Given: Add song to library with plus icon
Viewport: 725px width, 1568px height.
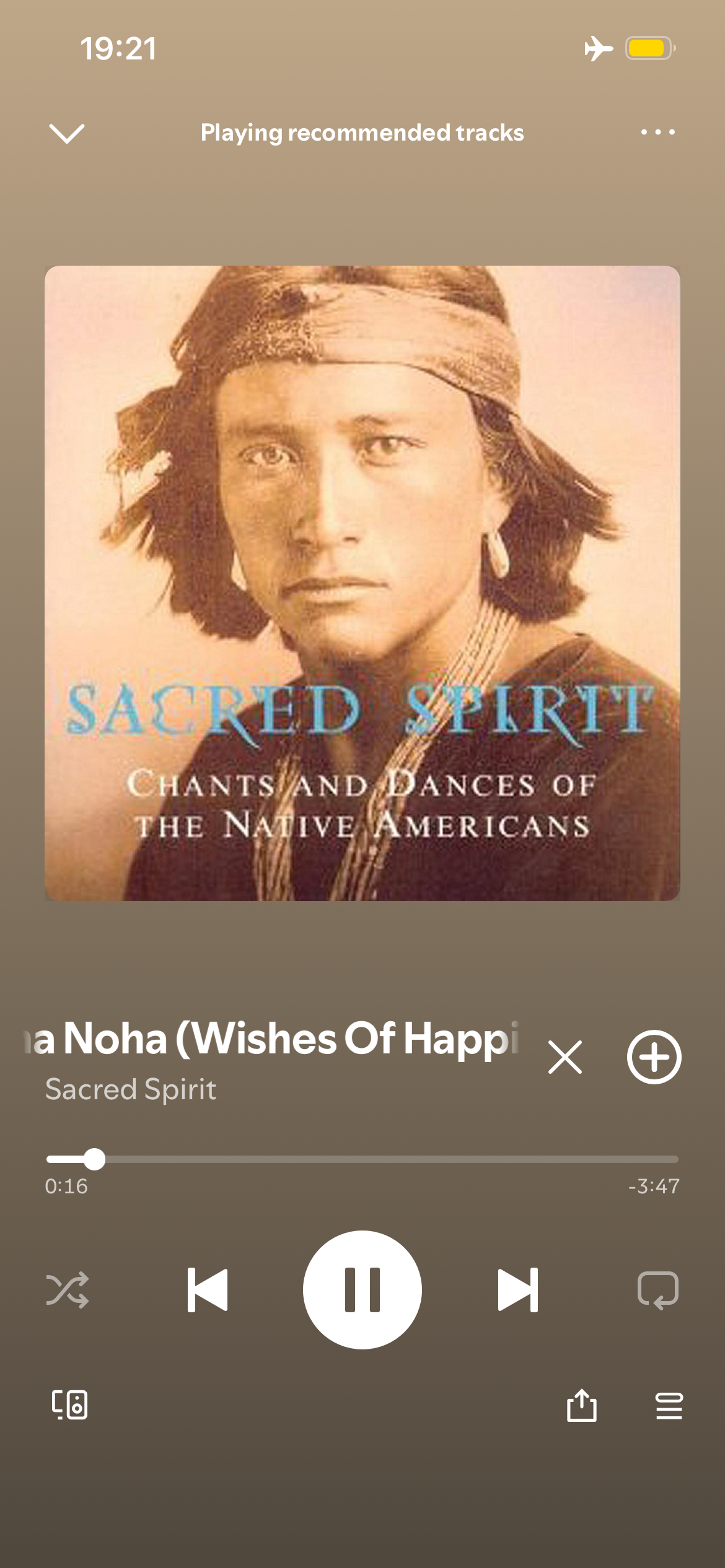Looking at the screenshot, I should click(654, 1057).
